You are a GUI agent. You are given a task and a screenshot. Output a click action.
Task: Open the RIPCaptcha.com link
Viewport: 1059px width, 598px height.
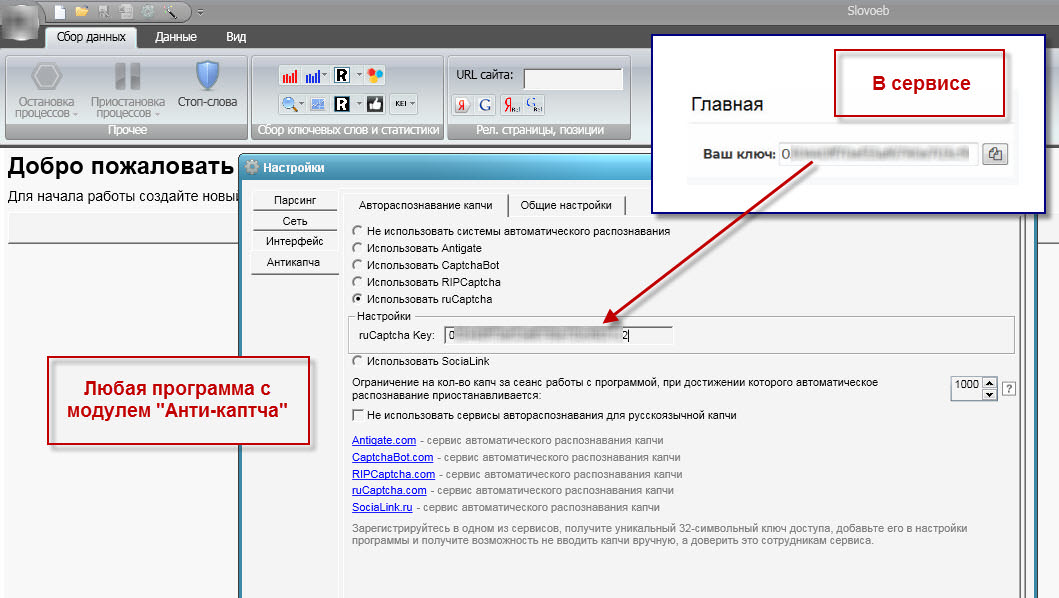(x=393, y=474)
